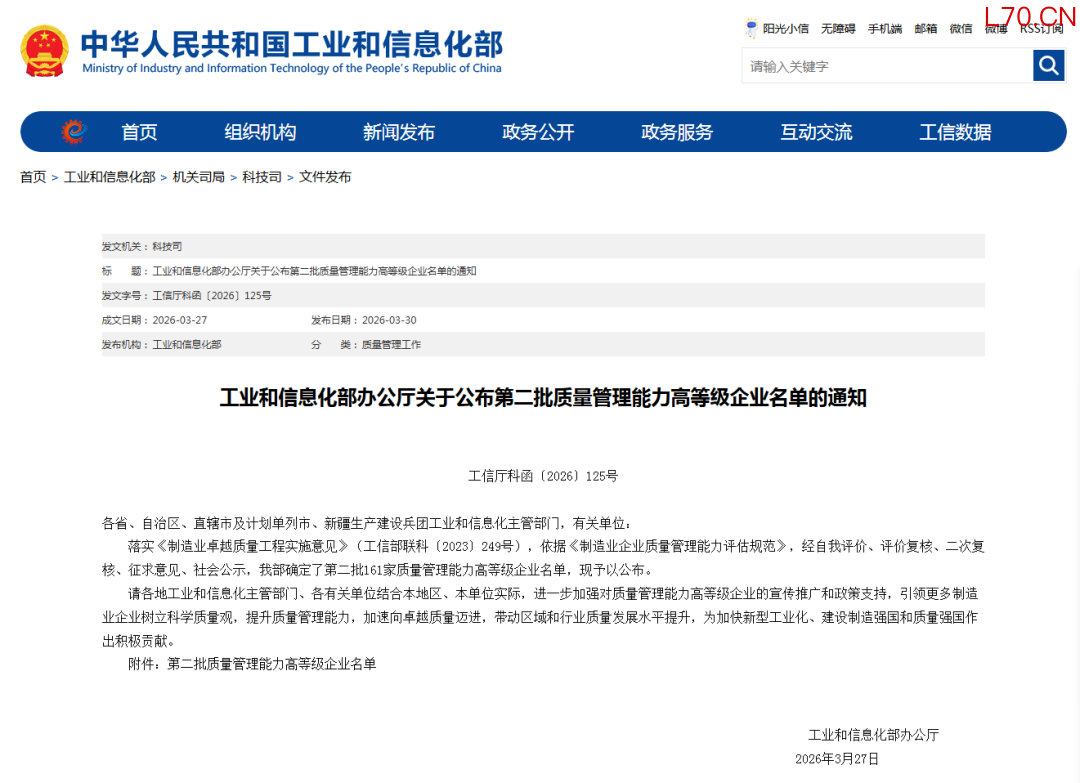The image size is (1080, 783).
Task: Click the 科技司 breadcrumb link
Action: (262, 177)
